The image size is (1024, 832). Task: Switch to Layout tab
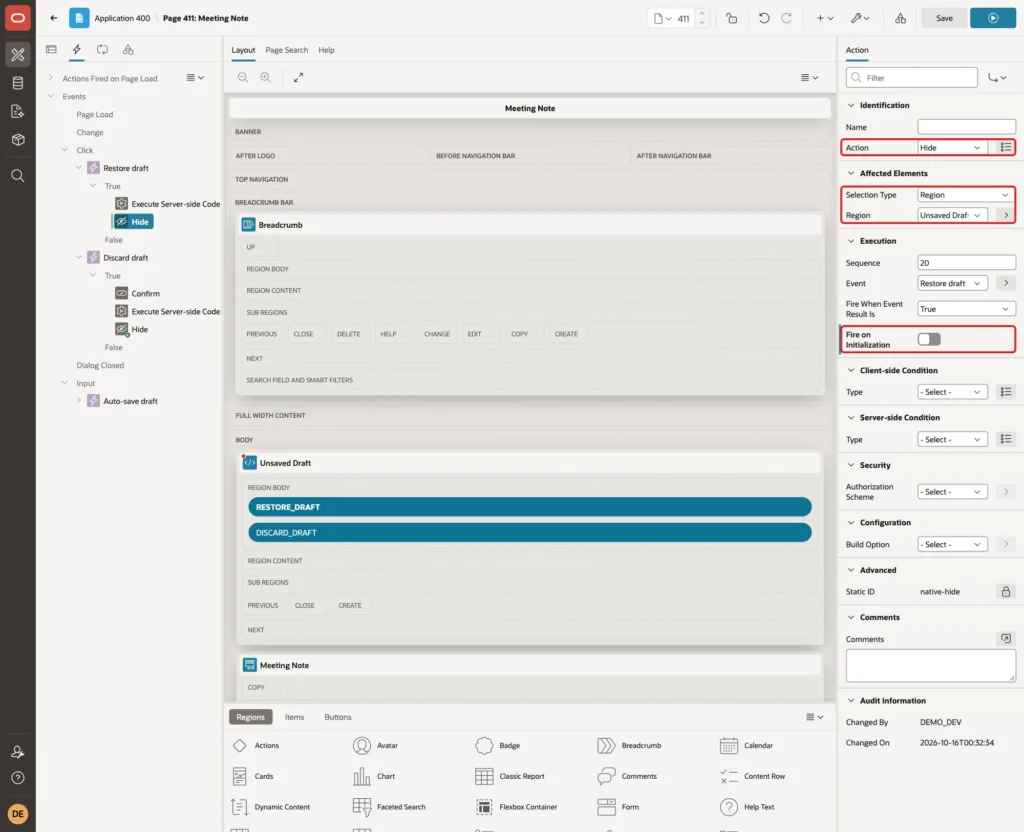point(243,50)
